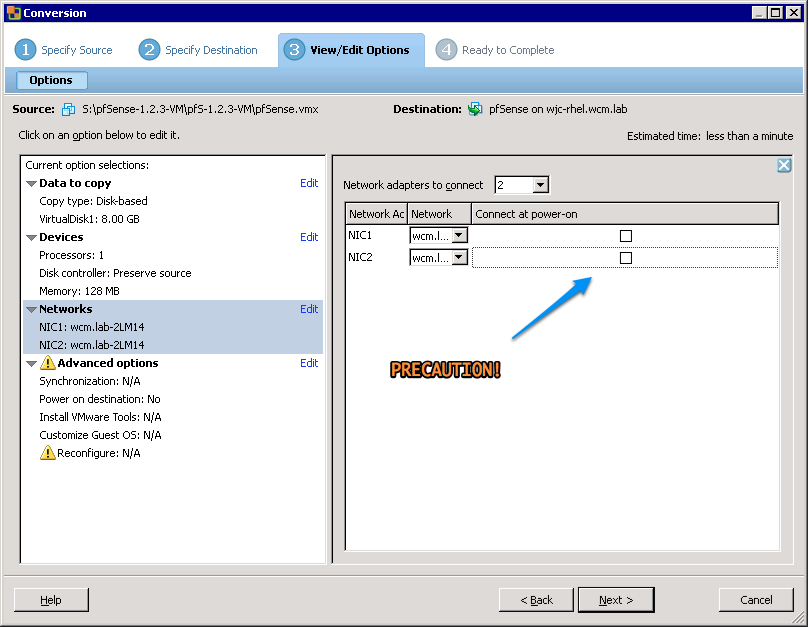Select Copy type: Disk-based row
The image size is (808, 627).
(93, 201)
